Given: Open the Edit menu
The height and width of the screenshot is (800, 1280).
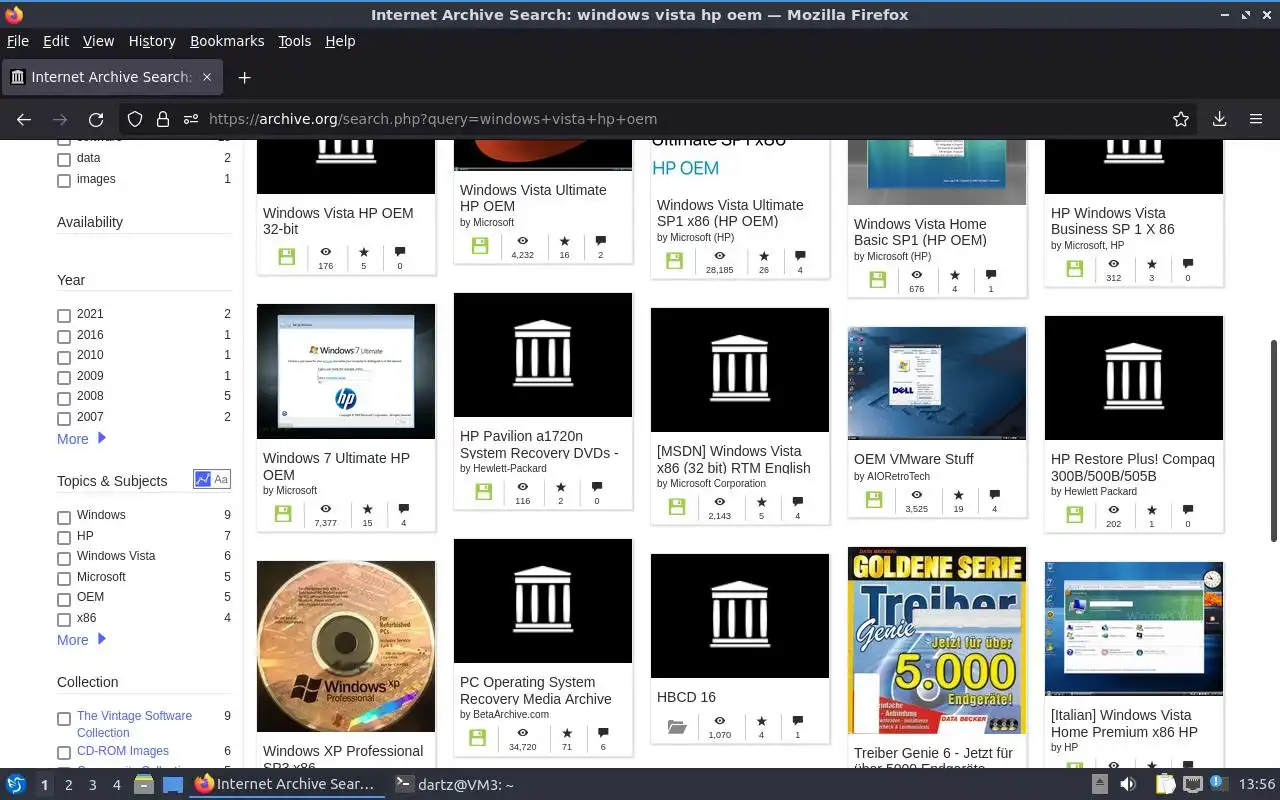Looking at the screenshot, I should tap(56, 41).
